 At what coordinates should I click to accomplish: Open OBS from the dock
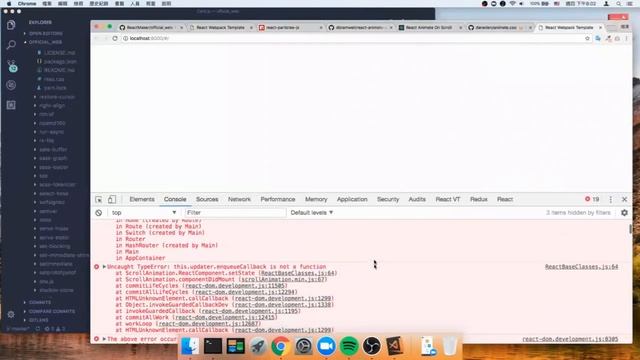click(371, 346)
